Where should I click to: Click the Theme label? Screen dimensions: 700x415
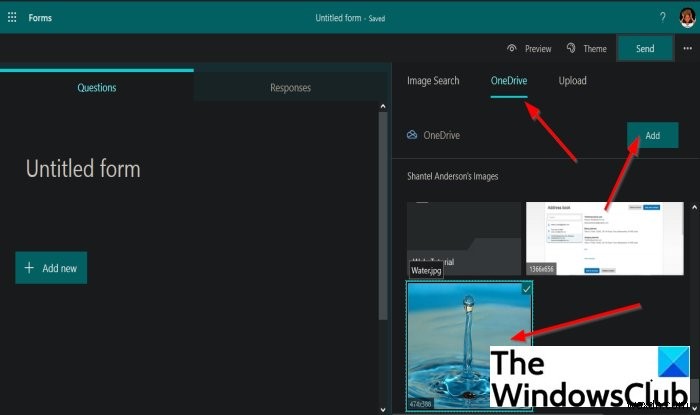pyautogui.click(x=595, y=49)
